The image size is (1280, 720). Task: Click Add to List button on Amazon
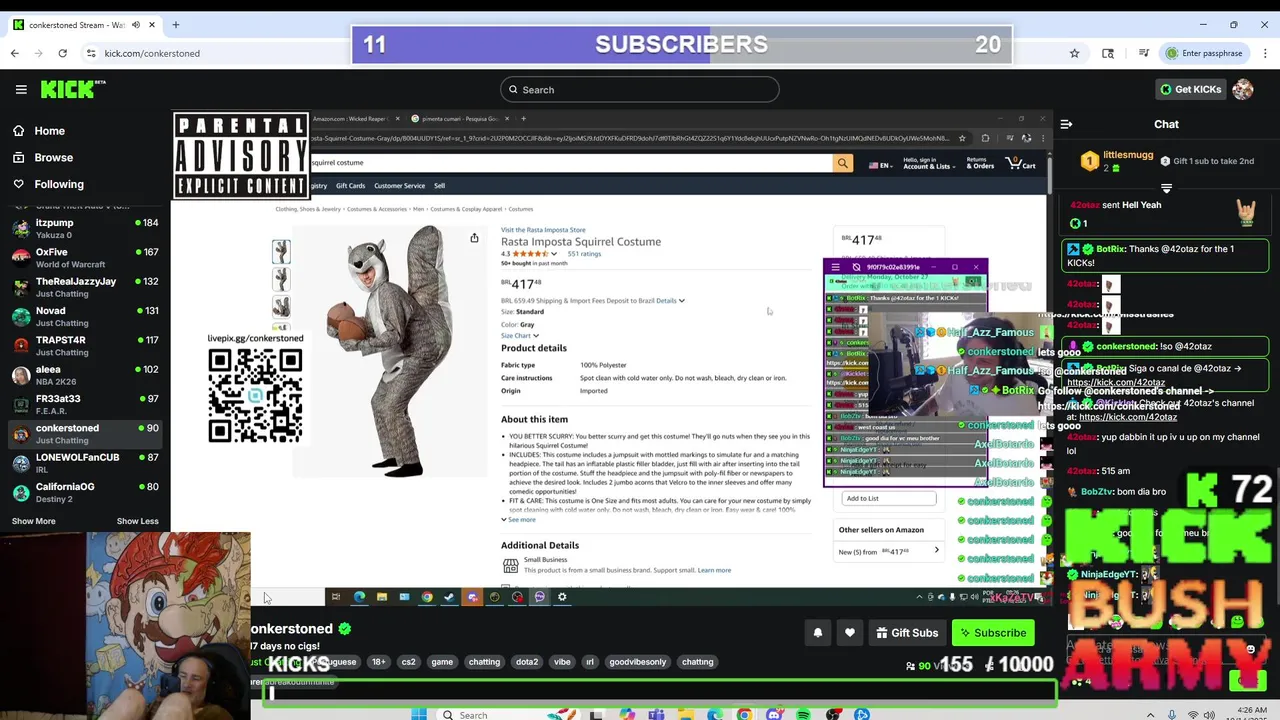pyautogui.click(x=888, y=498)
